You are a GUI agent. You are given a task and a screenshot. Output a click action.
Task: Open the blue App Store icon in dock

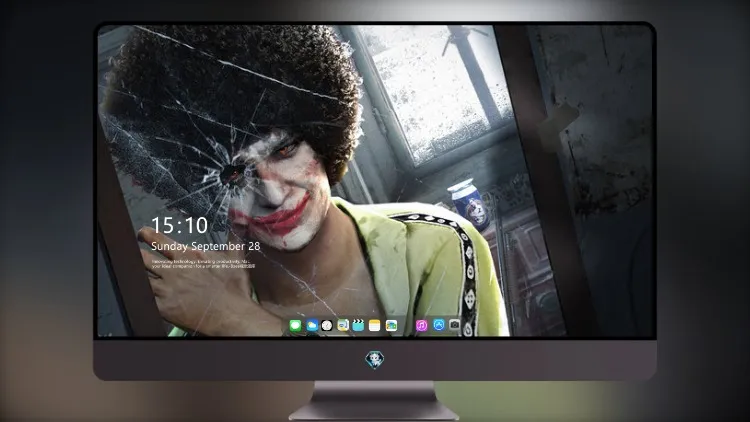tap(439, 325)
